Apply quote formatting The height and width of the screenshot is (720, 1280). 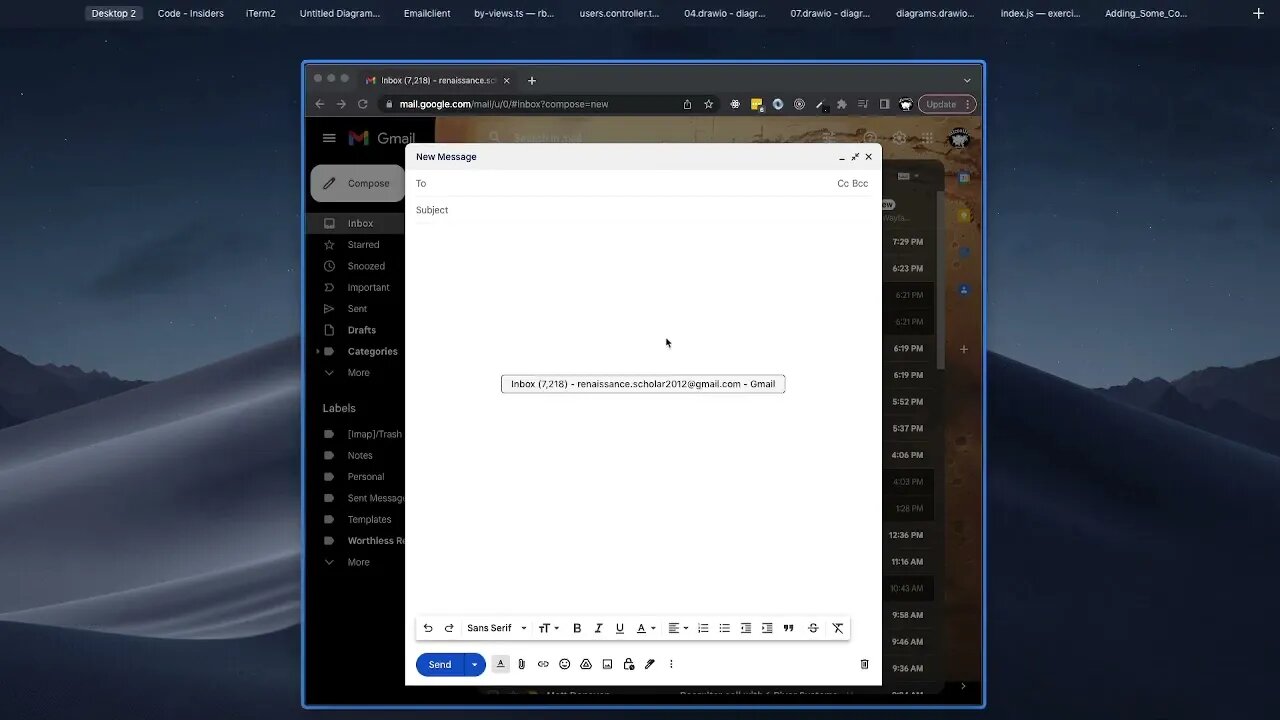pyautogui.click(x=788, y=628)
